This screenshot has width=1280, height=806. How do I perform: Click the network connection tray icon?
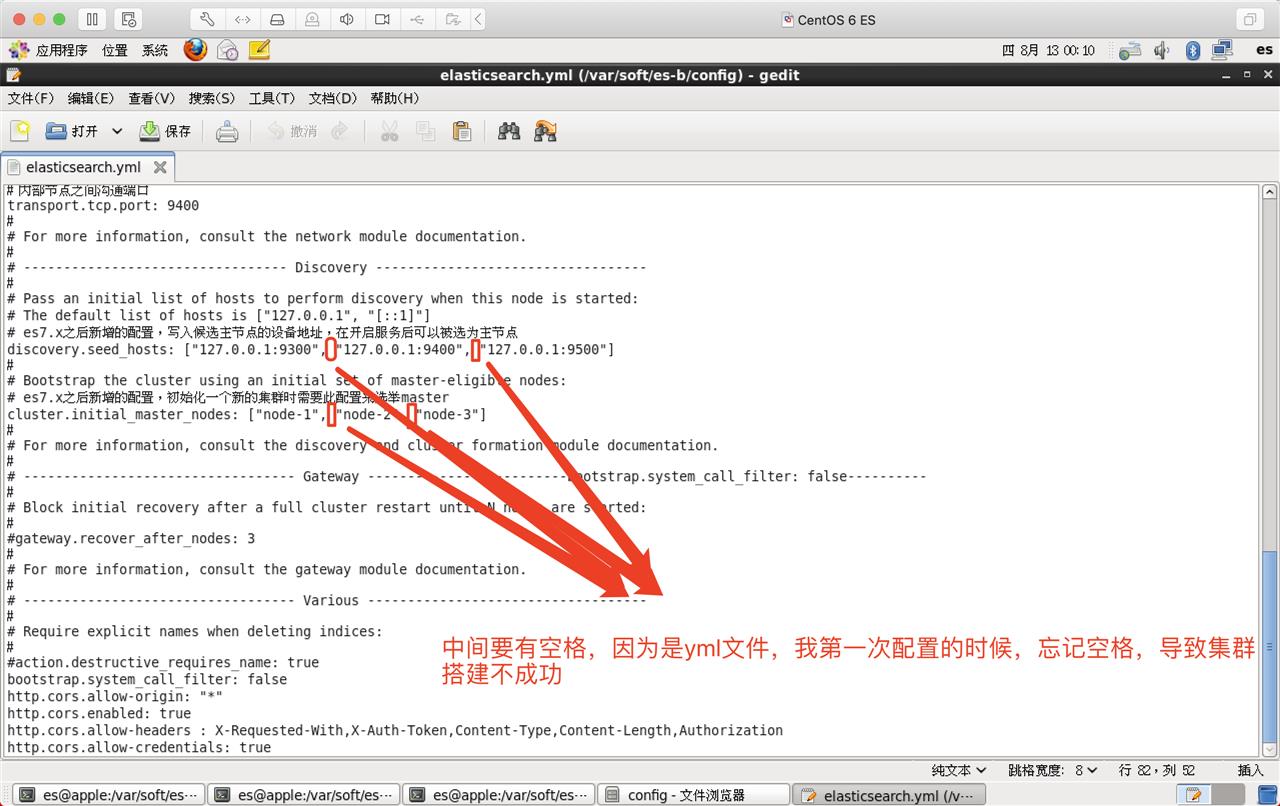pos(1130,50)
